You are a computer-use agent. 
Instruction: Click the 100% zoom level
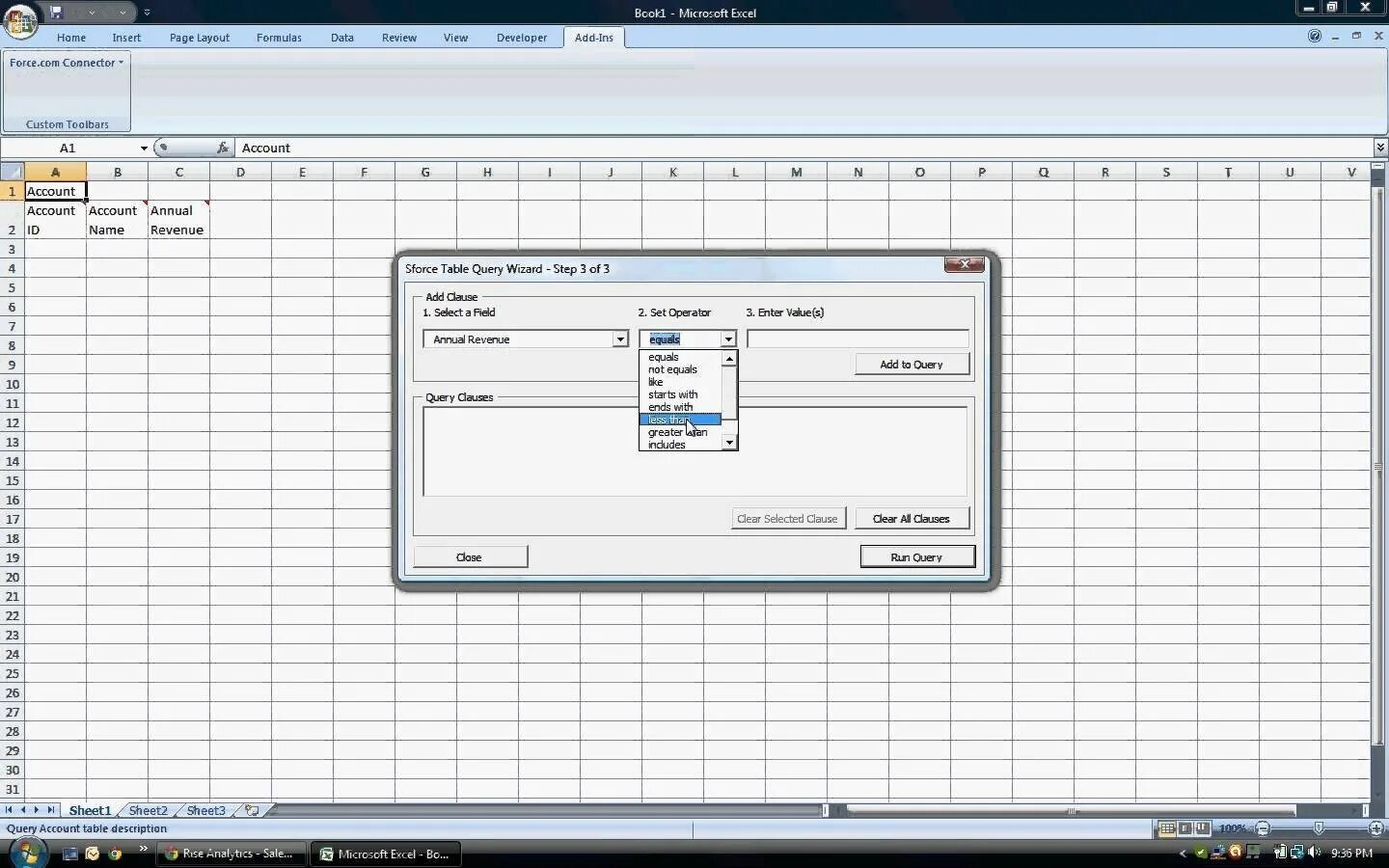click(x=1233, y=828)
